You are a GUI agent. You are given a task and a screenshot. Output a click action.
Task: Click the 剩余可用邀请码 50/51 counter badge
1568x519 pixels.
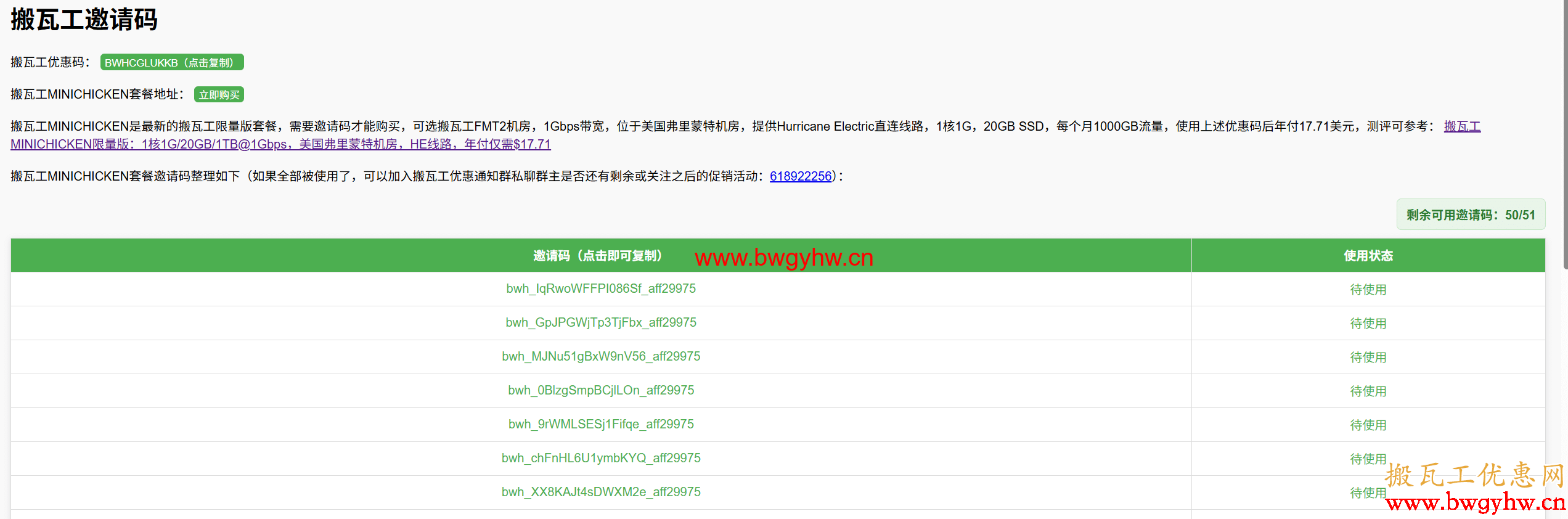pyautogui.click(x=1471, y=215)
